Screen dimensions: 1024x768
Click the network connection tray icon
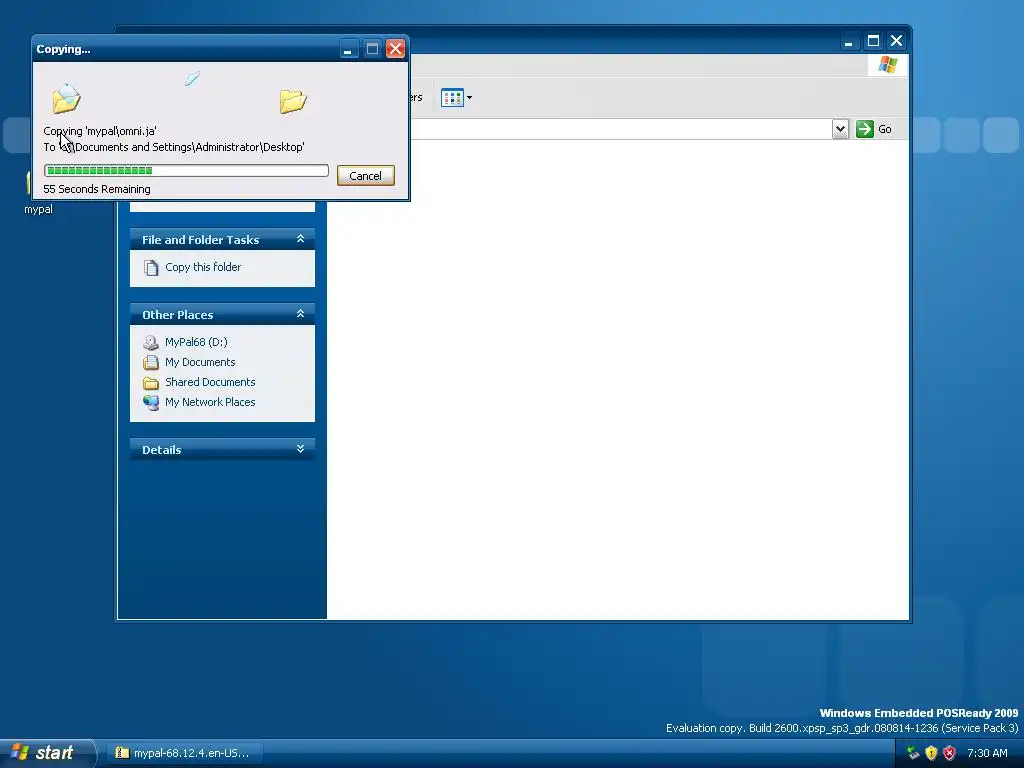click(913, 753)
